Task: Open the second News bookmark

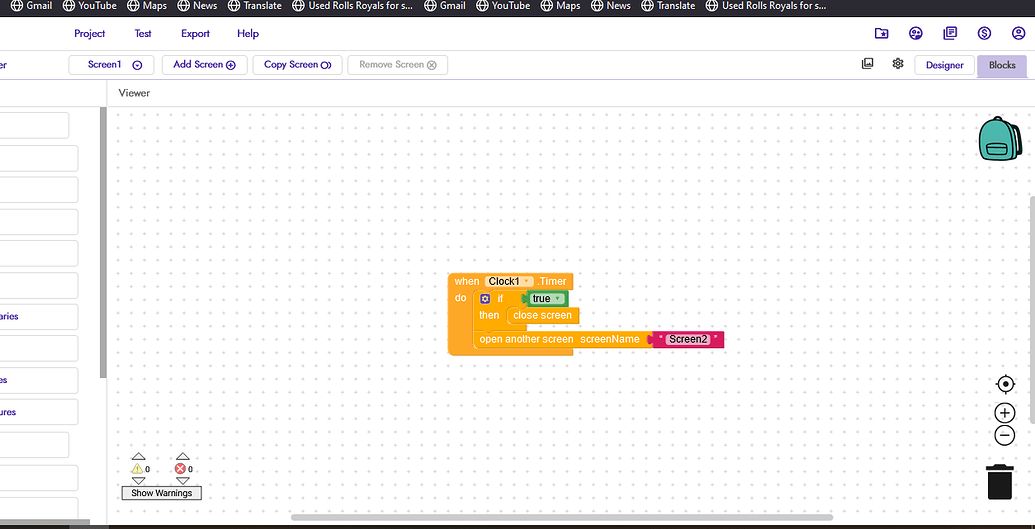Action: click(x=611, y=5)
